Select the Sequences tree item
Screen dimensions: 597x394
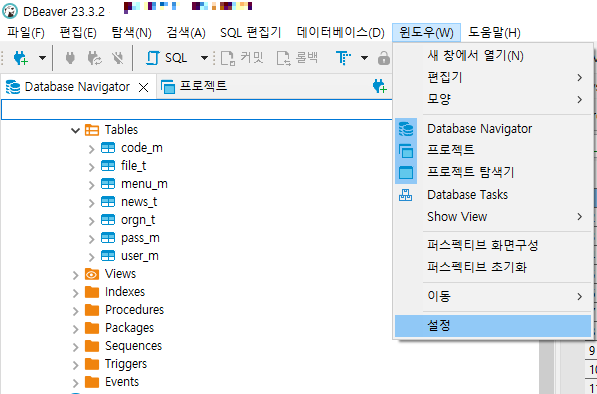tap(133, 346)
